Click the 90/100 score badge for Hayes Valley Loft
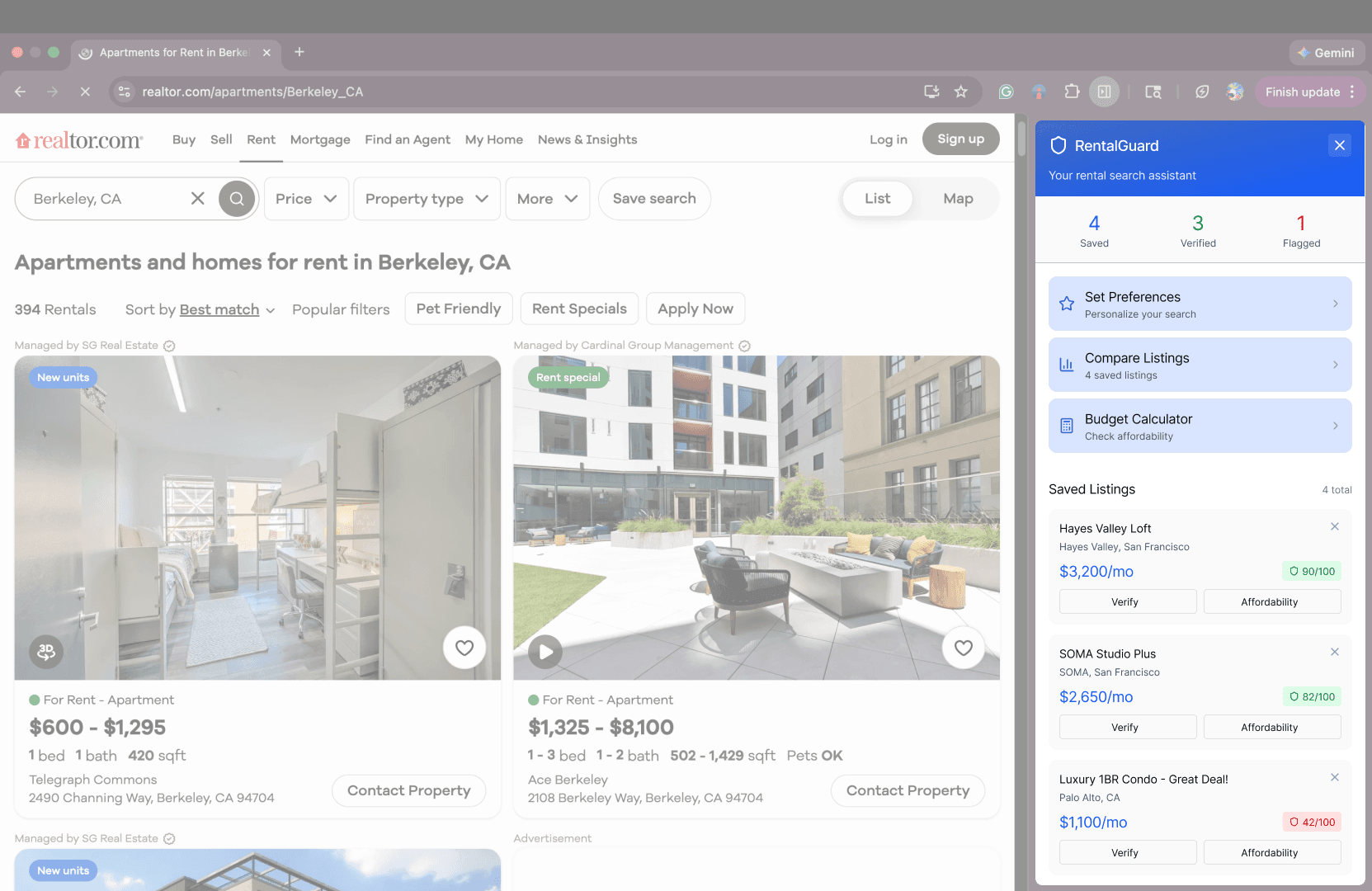This screenshot has height=891, width=1372. pos(1312,571)
